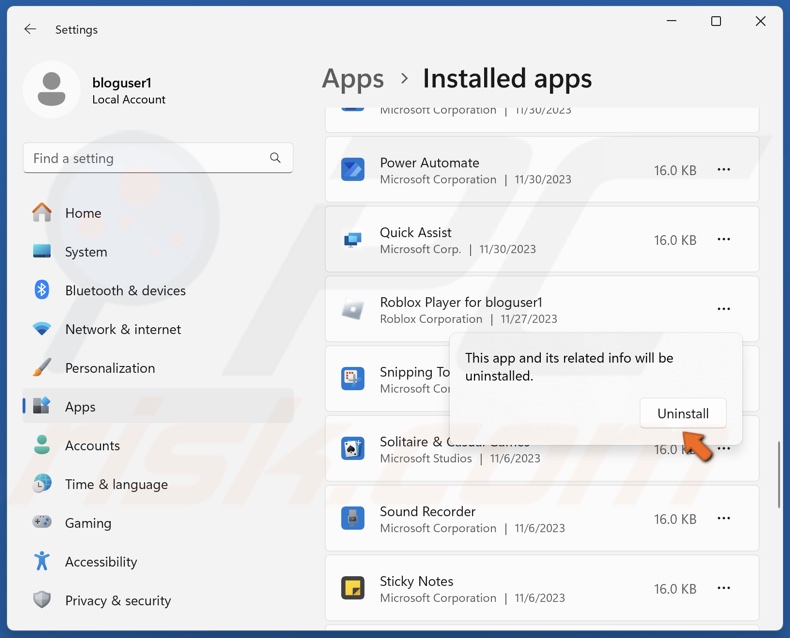Click the back arrow in Settings
This screenshot has height=638, width=790.
[30, 29]
